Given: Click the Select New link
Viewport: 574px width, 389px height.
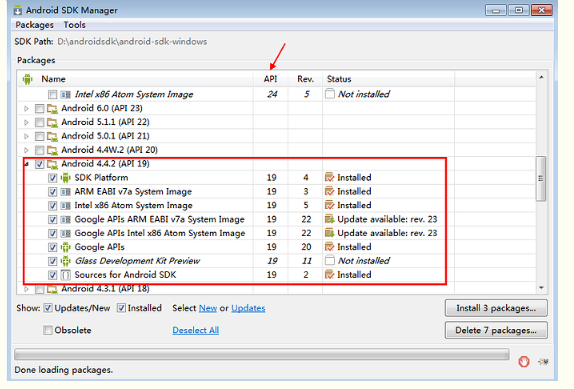Looking at the screenshot, I should [x=208, y=308].
